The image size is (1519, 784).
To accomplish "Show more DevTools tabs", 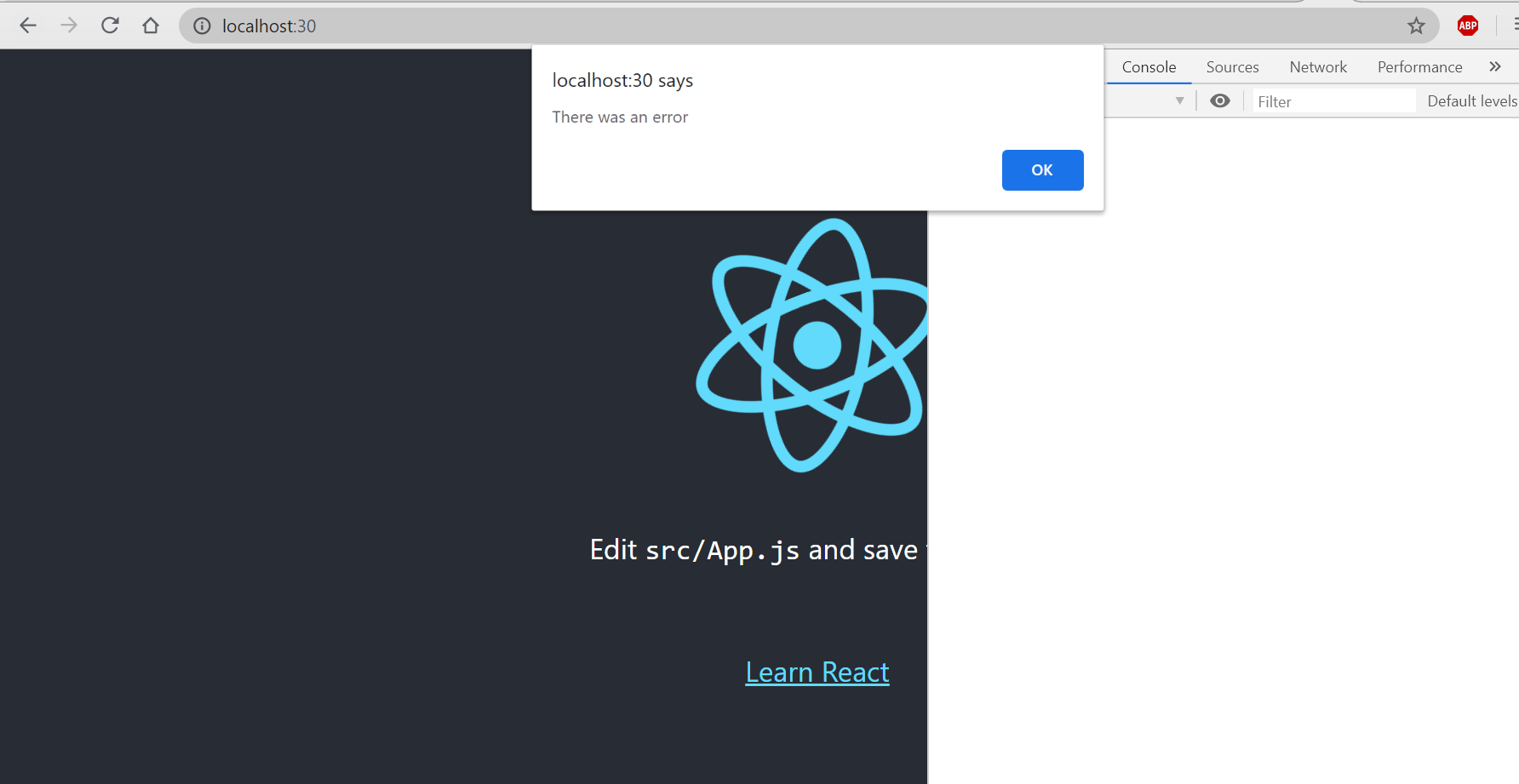I will pos(1495,66).
